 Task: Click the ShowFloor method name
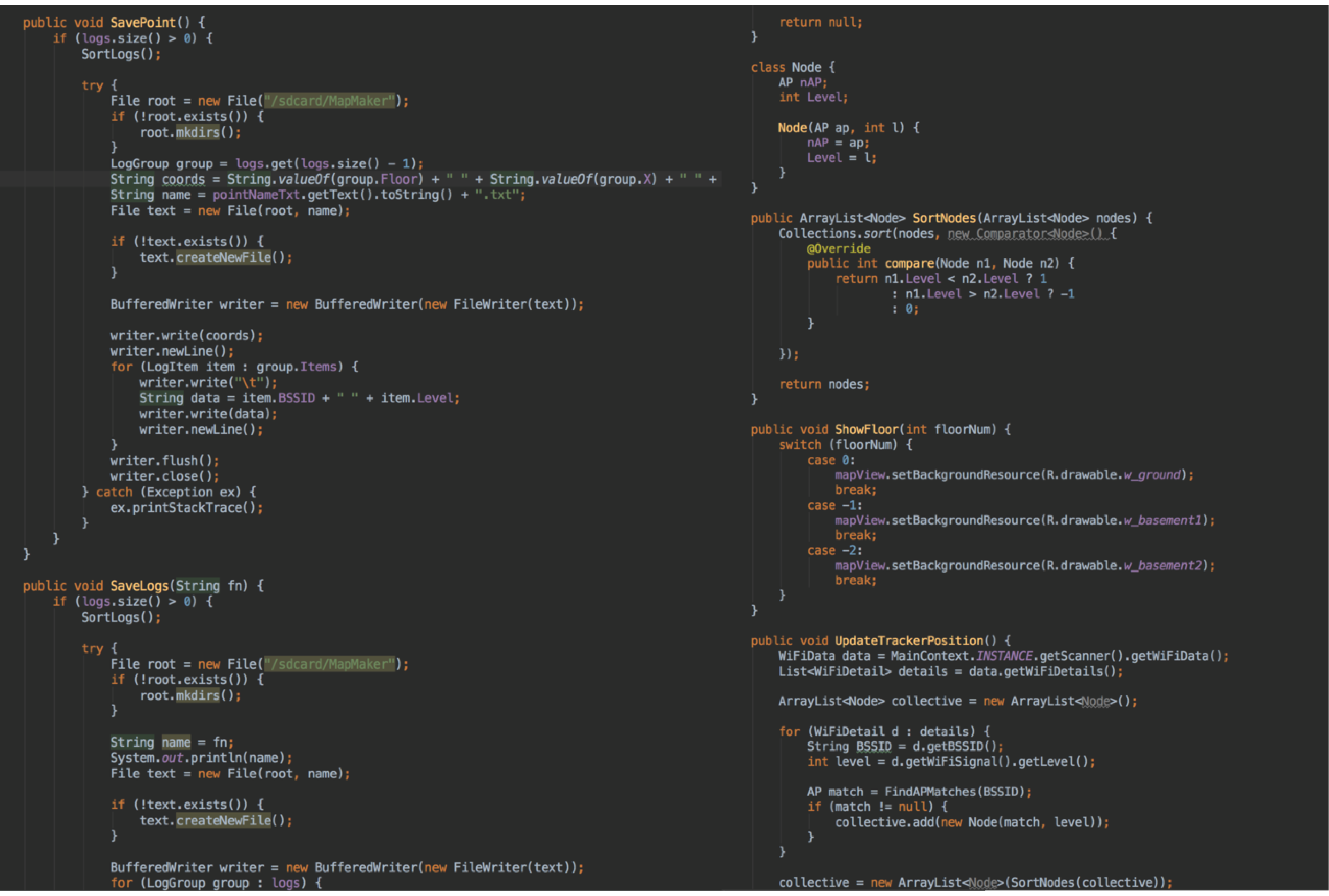point(867,430)
